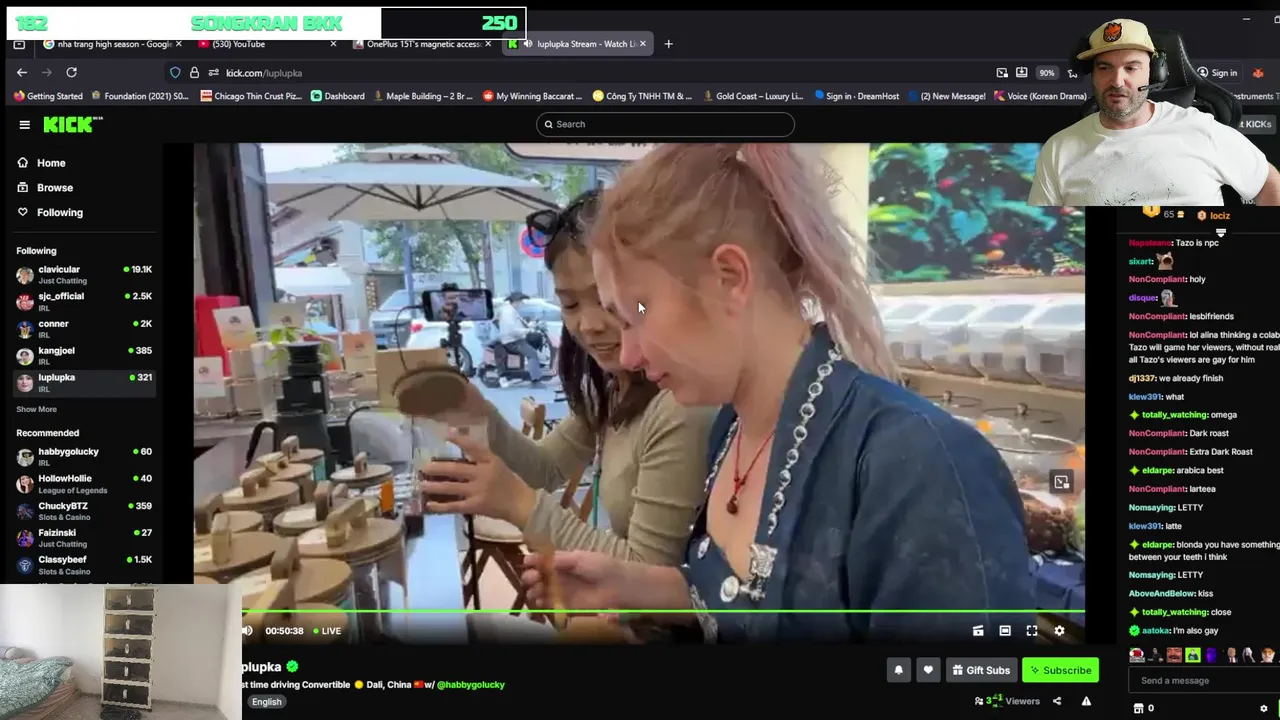The image size is (1280, 720).
Task: Open a new browser tab
Action: tap(668, 44)
